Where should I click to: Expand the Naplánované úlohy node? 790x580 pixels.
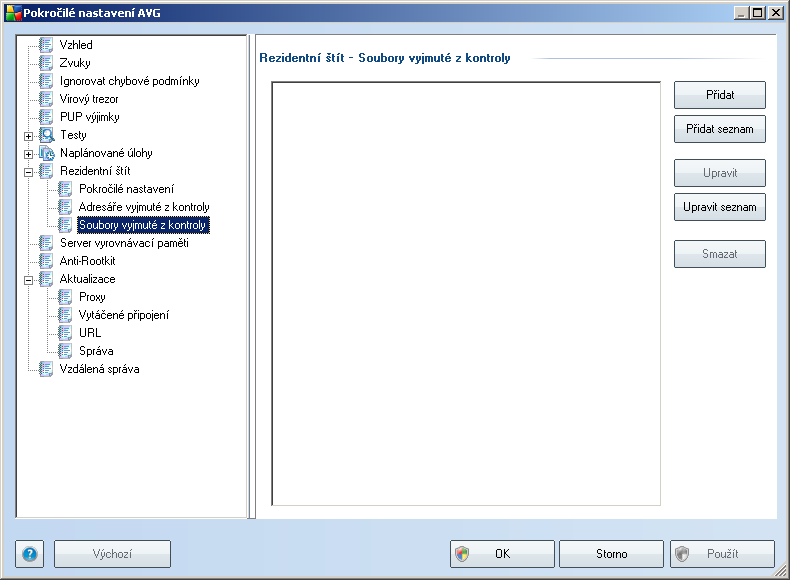point(28,154)
